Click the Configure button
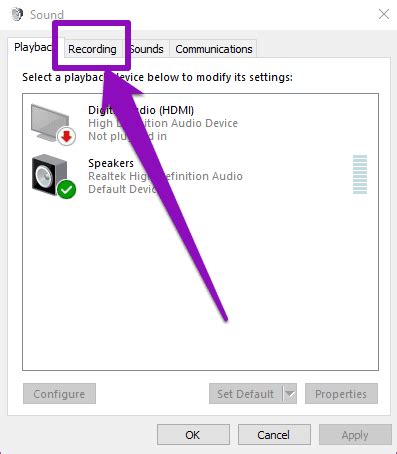This screenshot has width=397, height=454. [59, 394]
